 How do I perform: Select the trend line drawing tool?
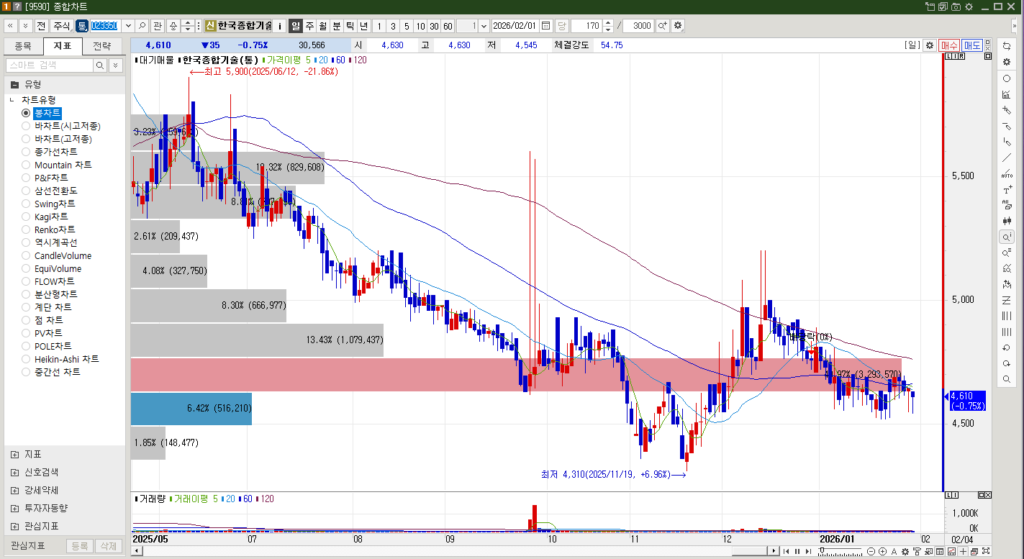pyautogui.click(x=1006, y=158)
